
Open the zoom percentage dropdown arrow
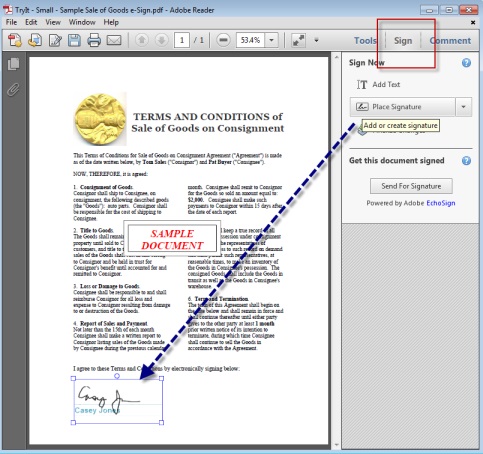(x=272, y=40)
